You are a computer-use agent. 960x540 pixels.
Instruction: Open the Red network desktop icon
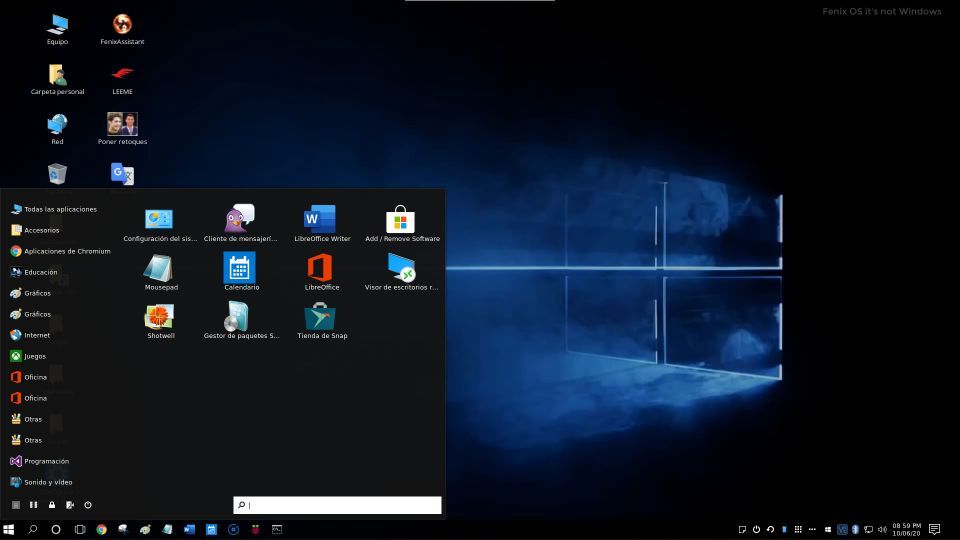[58, 129]
